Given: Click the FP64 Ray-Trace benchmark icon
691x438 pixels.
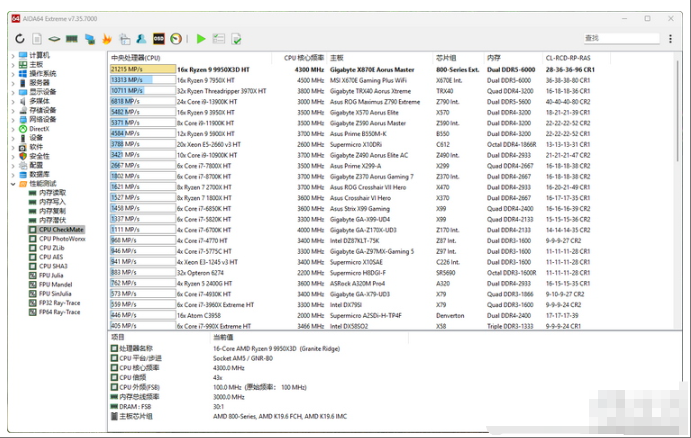Looking at the screenshot, I should click(32, 312).
